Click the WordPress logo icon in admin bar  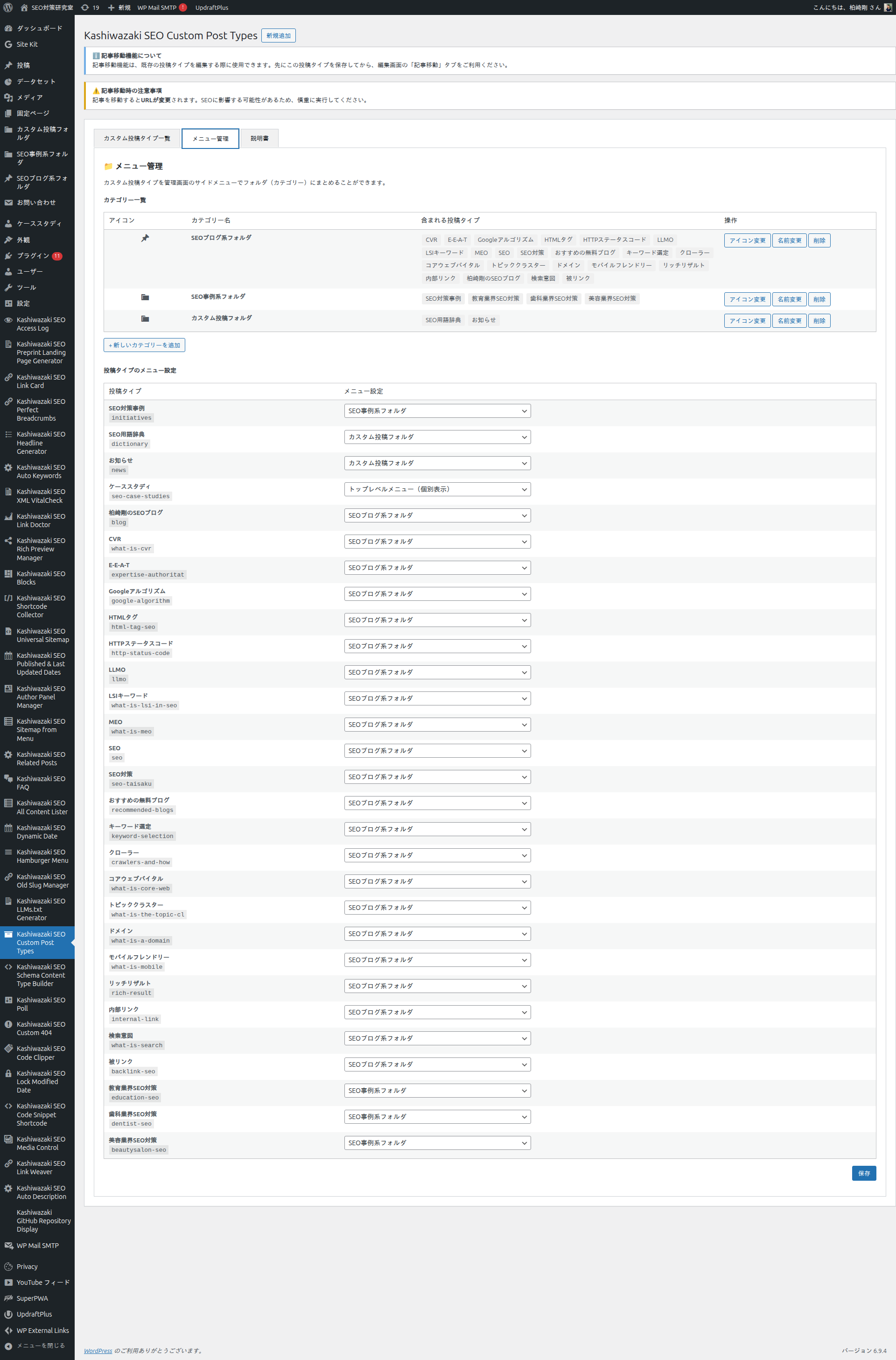tap(8, 7)
